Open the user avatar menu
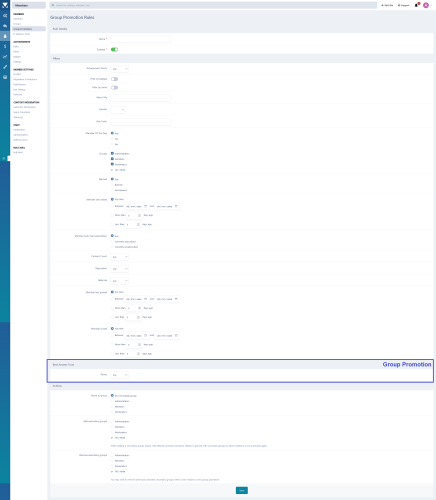The height and width of the screenshot is (500, 436). point(426,5)
